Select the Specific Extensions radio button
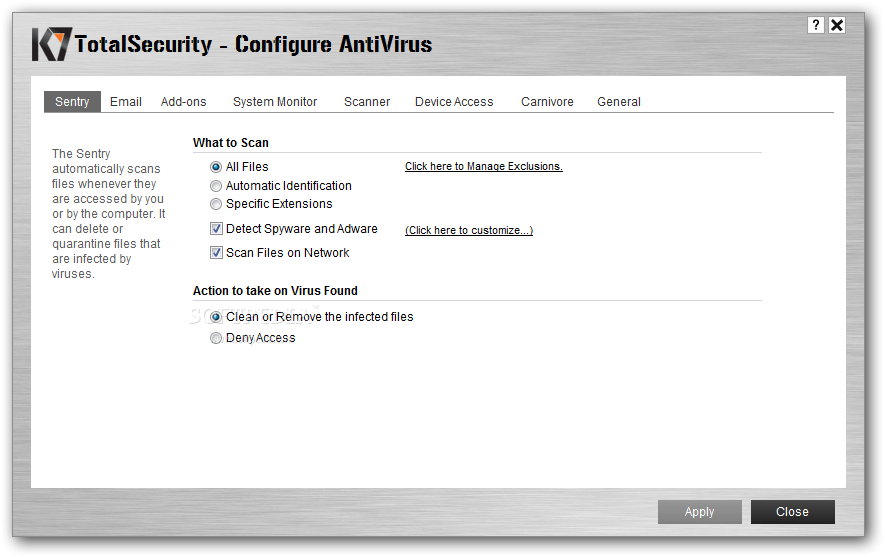The height and width of the screenshot is (557, 885). pyautogui.click(x=216, y=204)
